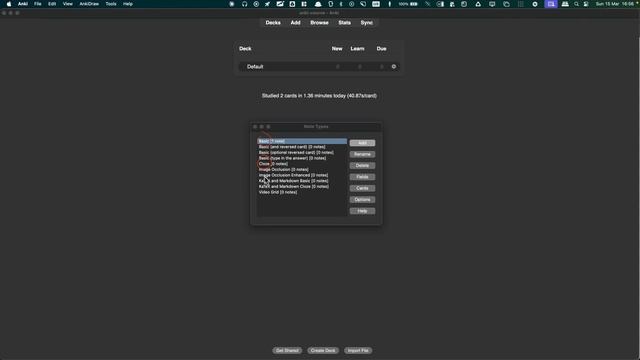Open the AnkiDraw menu
Viewport: 640px width, 360px height.
coord(89,4)
